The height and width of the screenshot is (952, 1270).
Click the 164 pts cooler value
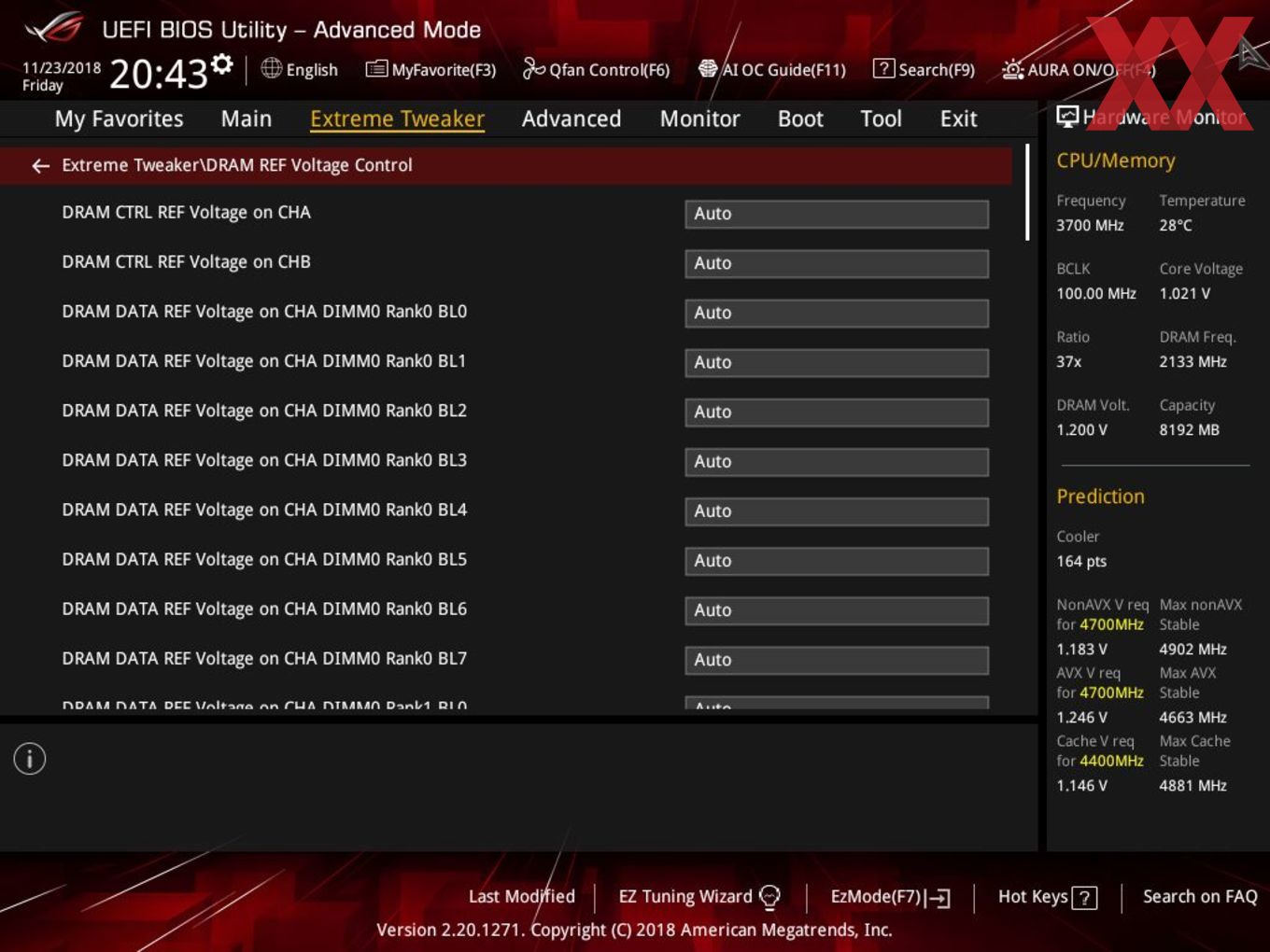pos(1081,561)
